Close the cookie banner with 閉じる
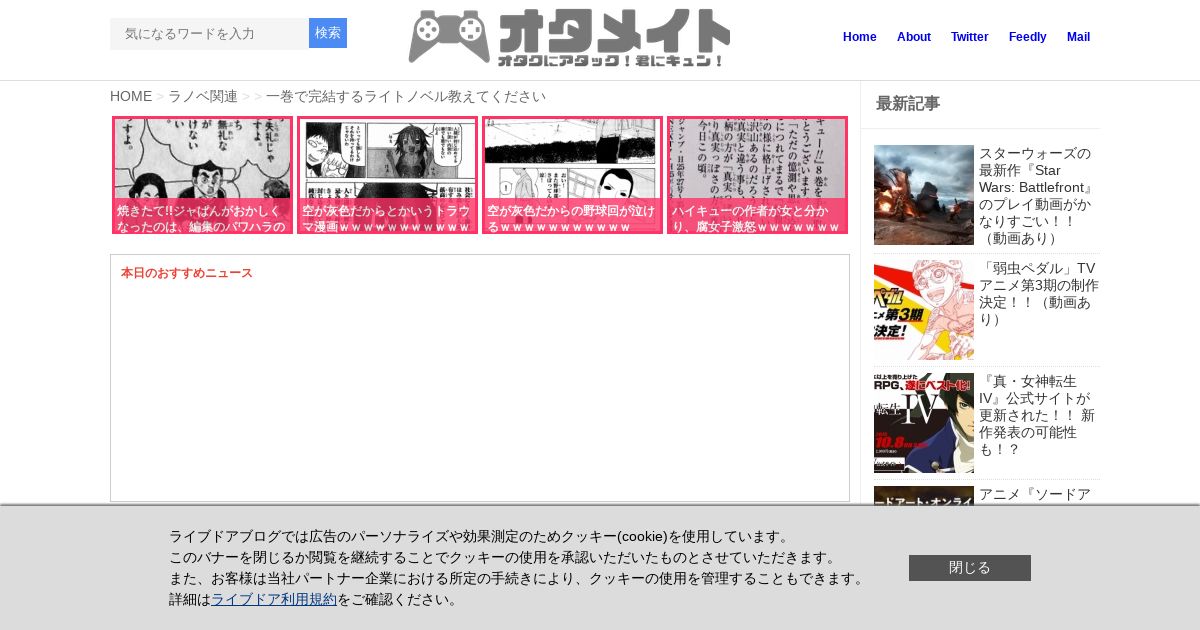 970,568
